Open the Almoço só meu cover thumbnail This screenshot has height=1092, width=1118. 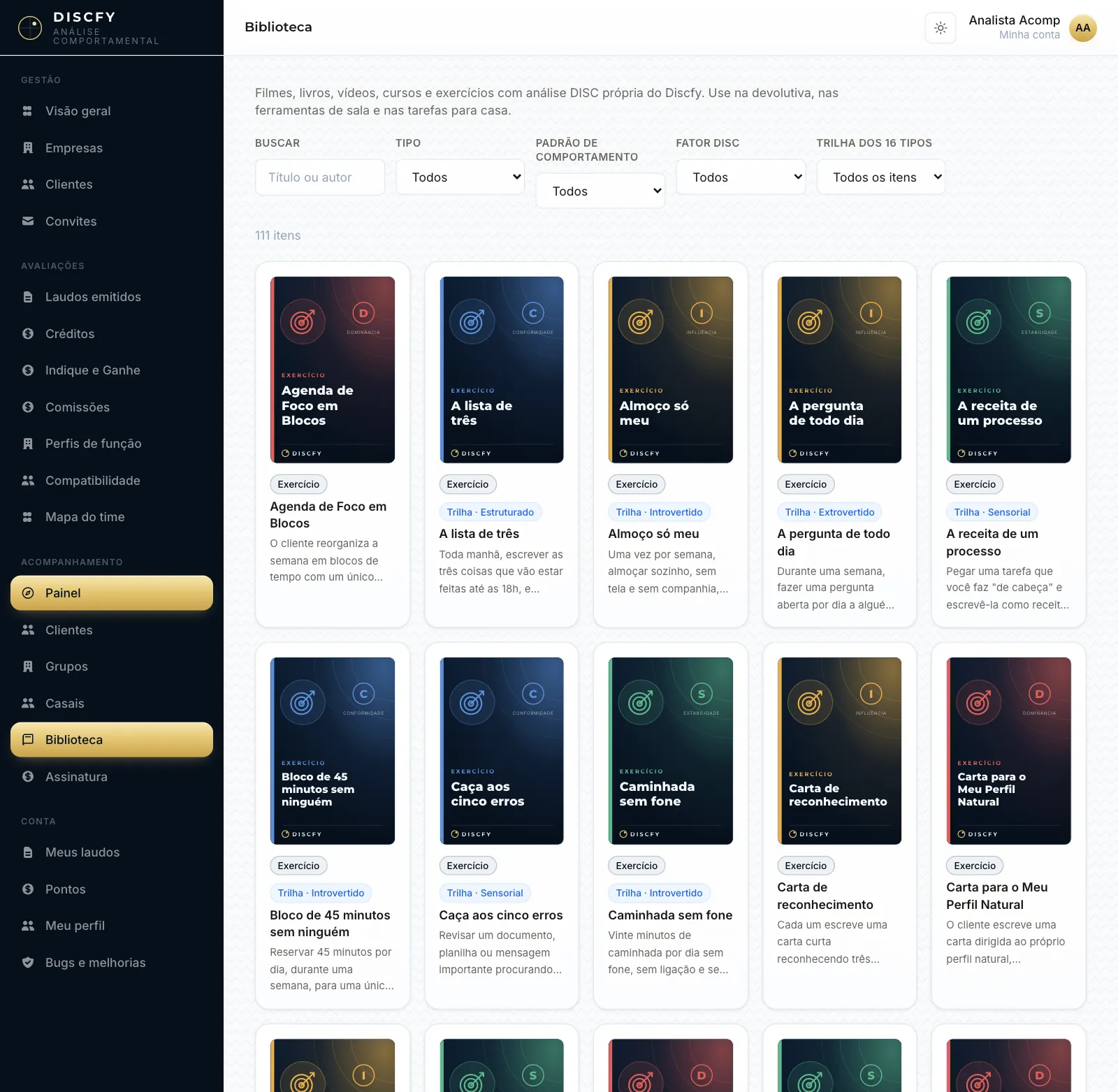tap(671, 370)
